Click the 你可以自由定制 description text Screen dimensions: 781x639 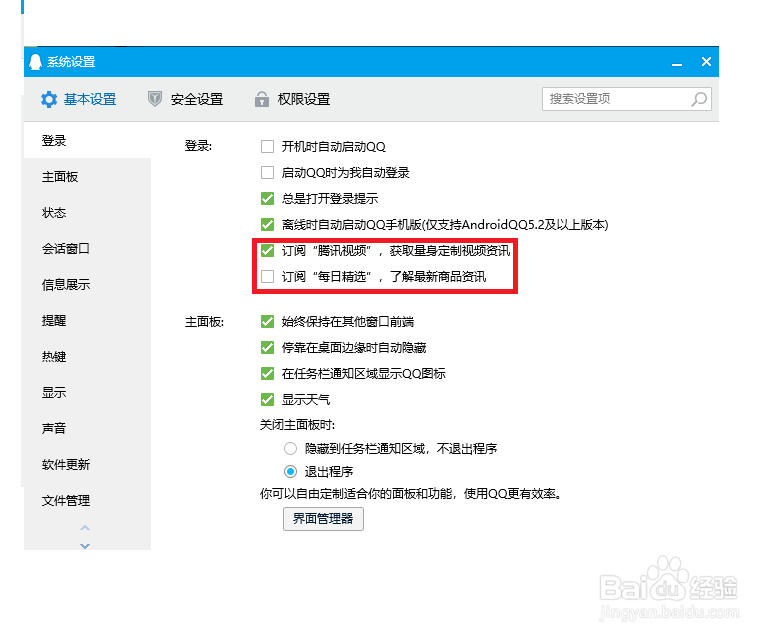(x=411, y=494)
